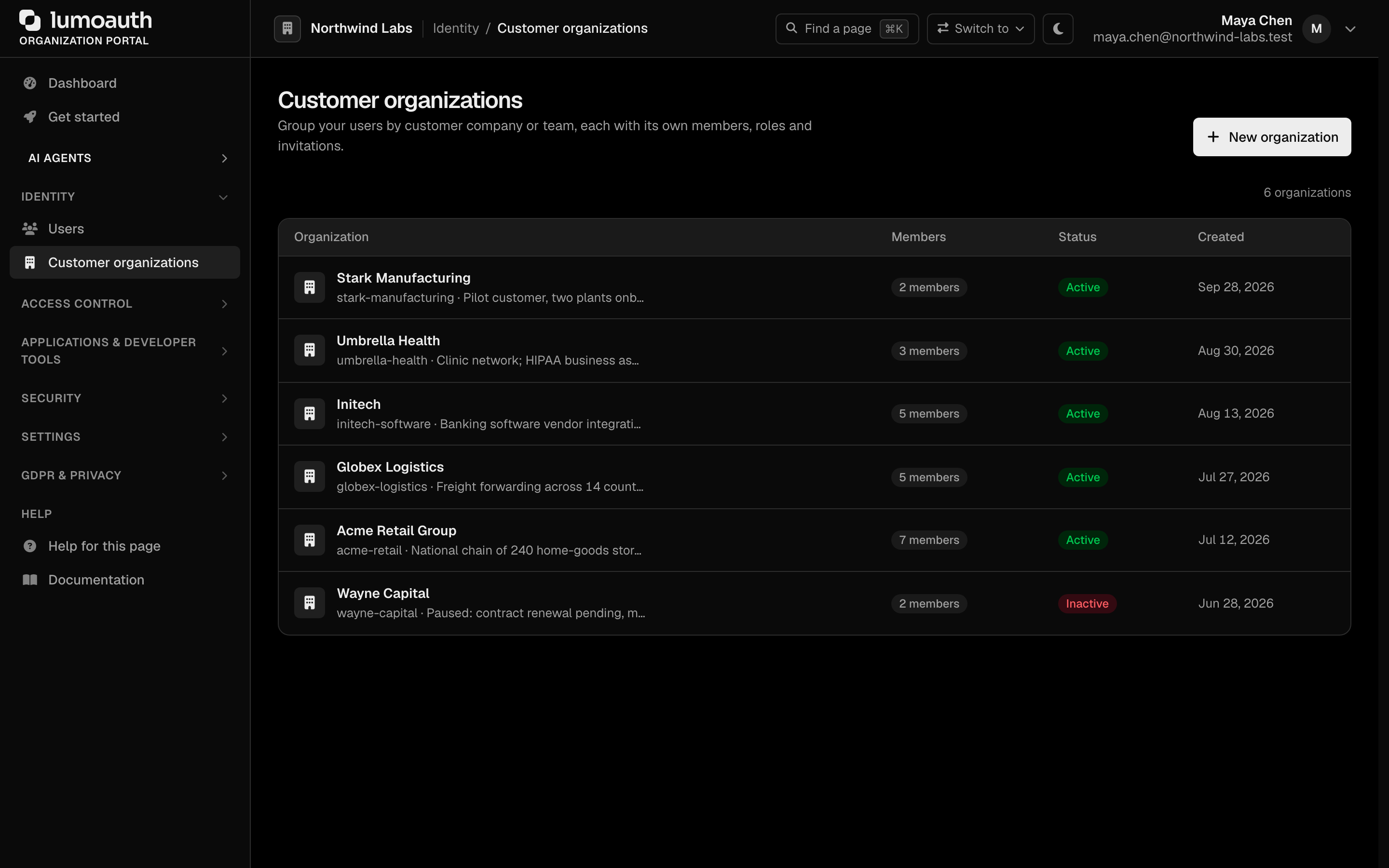Click the Aug 13, 2026 created date
Screen dimensions: 1389x868
[1236, 413]
